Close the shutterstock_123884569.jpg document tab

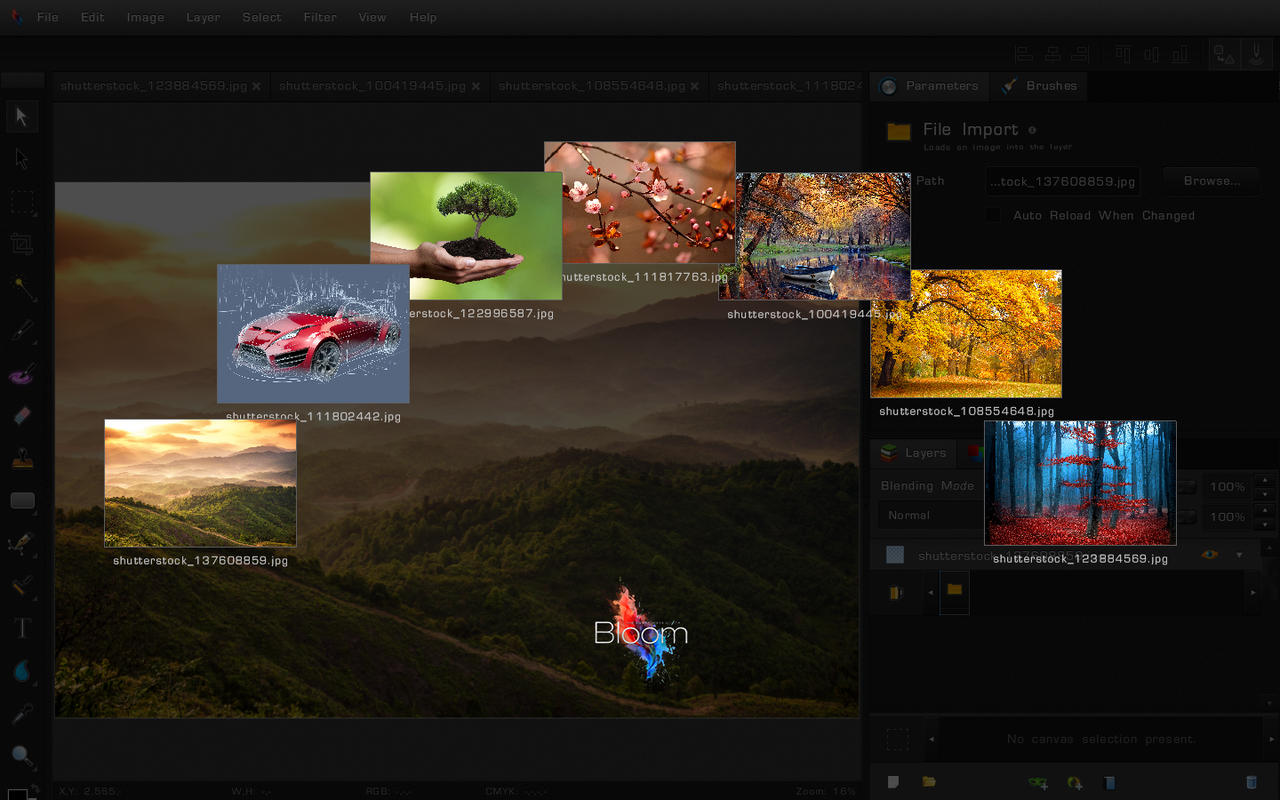pos(256,87)
